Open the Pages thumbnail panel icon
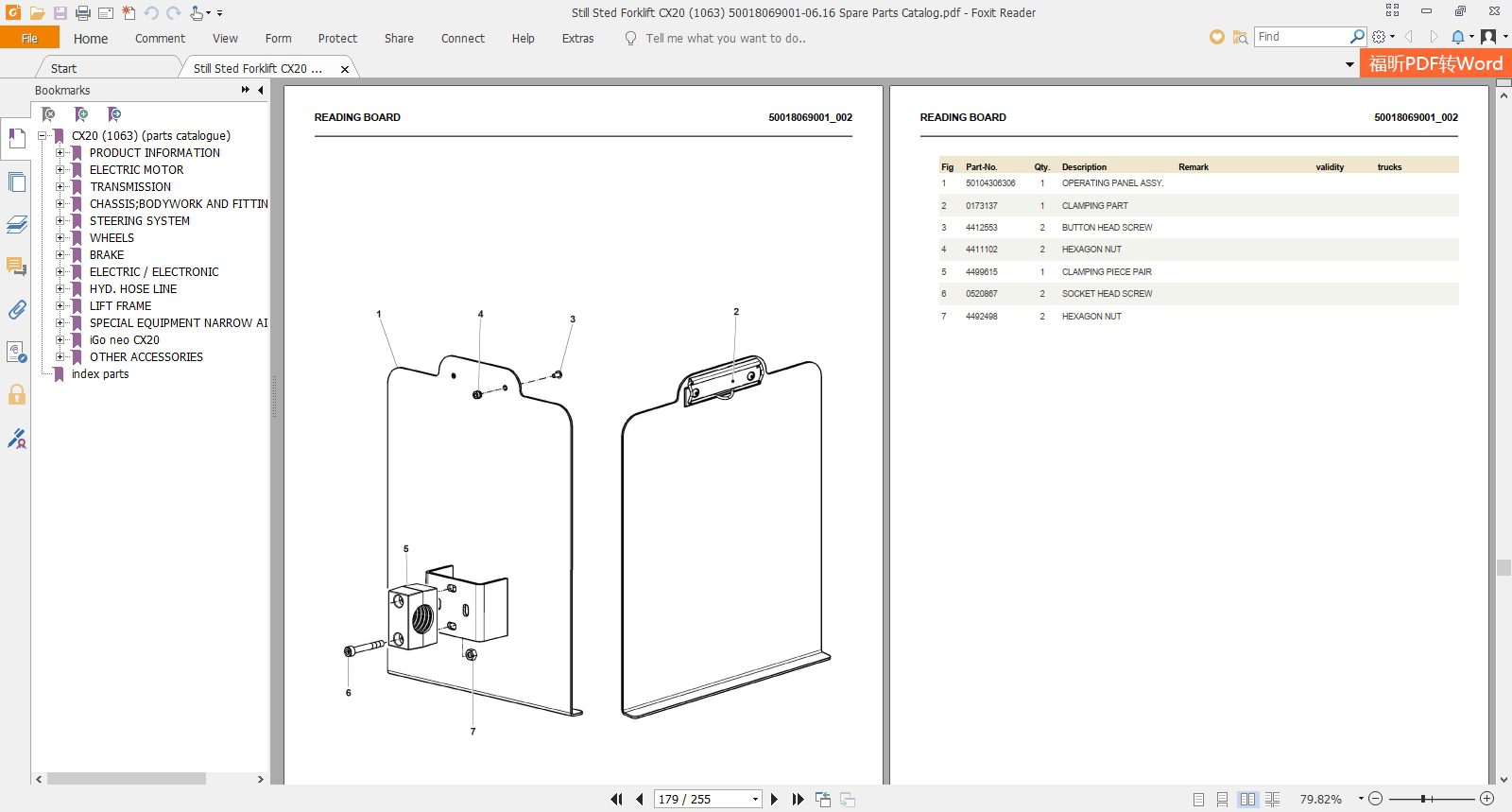 tap(16, 182)
